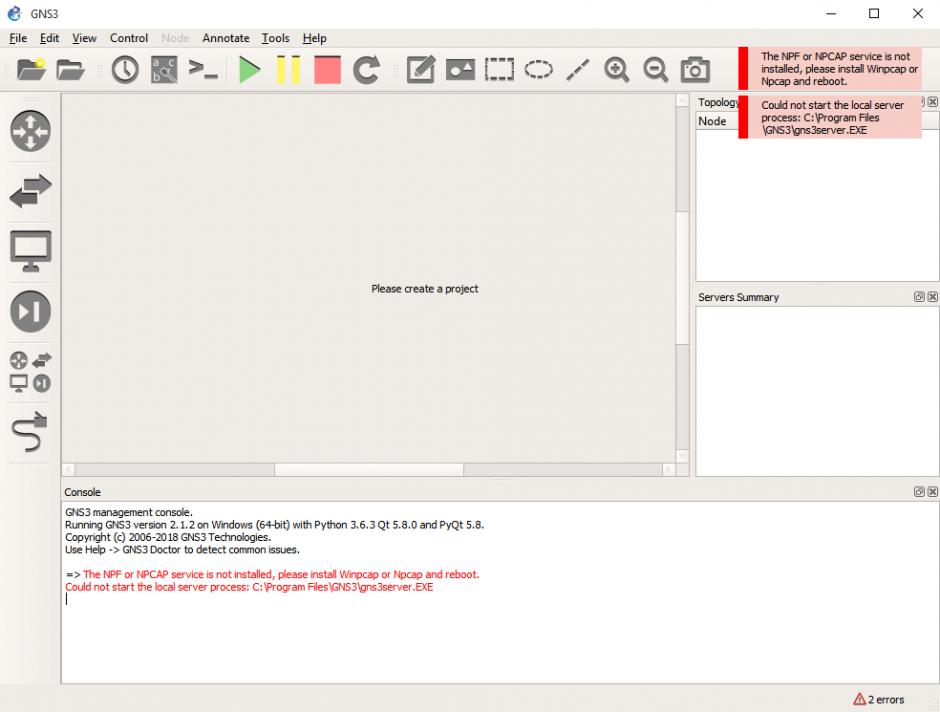The image size is (940, 712).
Task: Select the Add a link cable tool
Action: click(29, 431)
